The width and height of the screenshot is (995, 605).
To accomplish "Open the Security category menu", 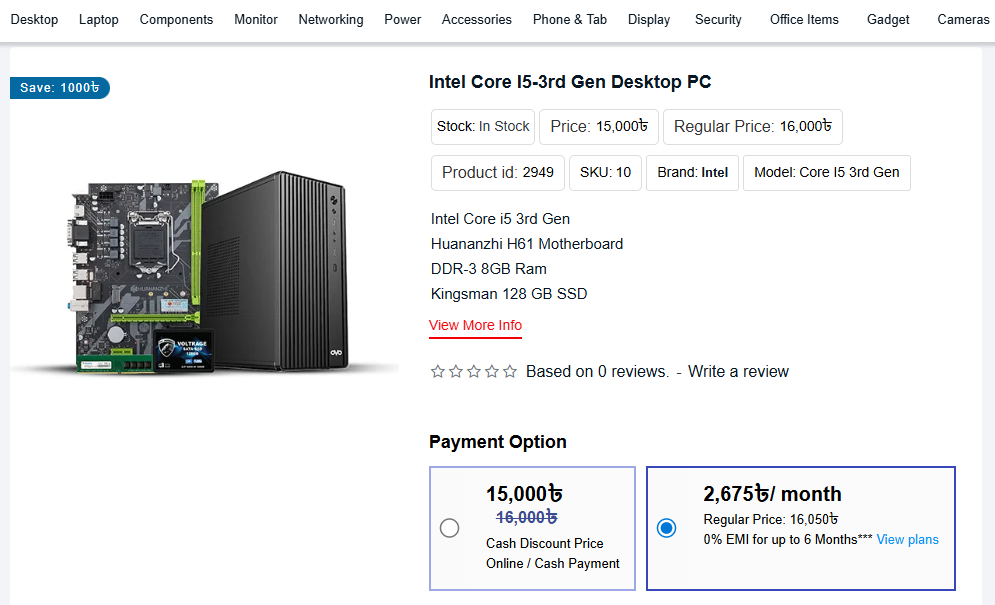I will [x=718, y=20].
